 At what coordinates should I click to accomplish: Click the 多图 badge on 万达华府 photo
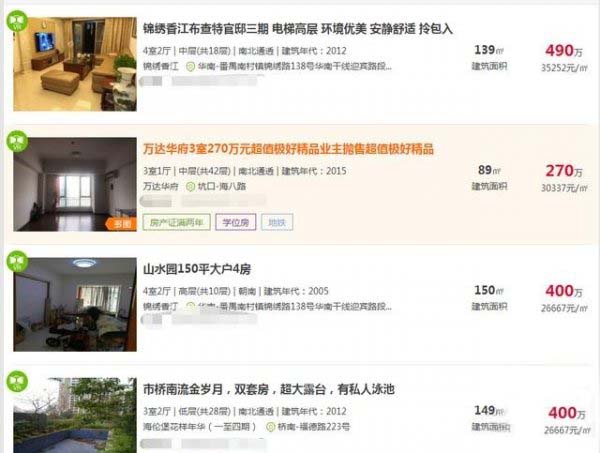point(122,224)
